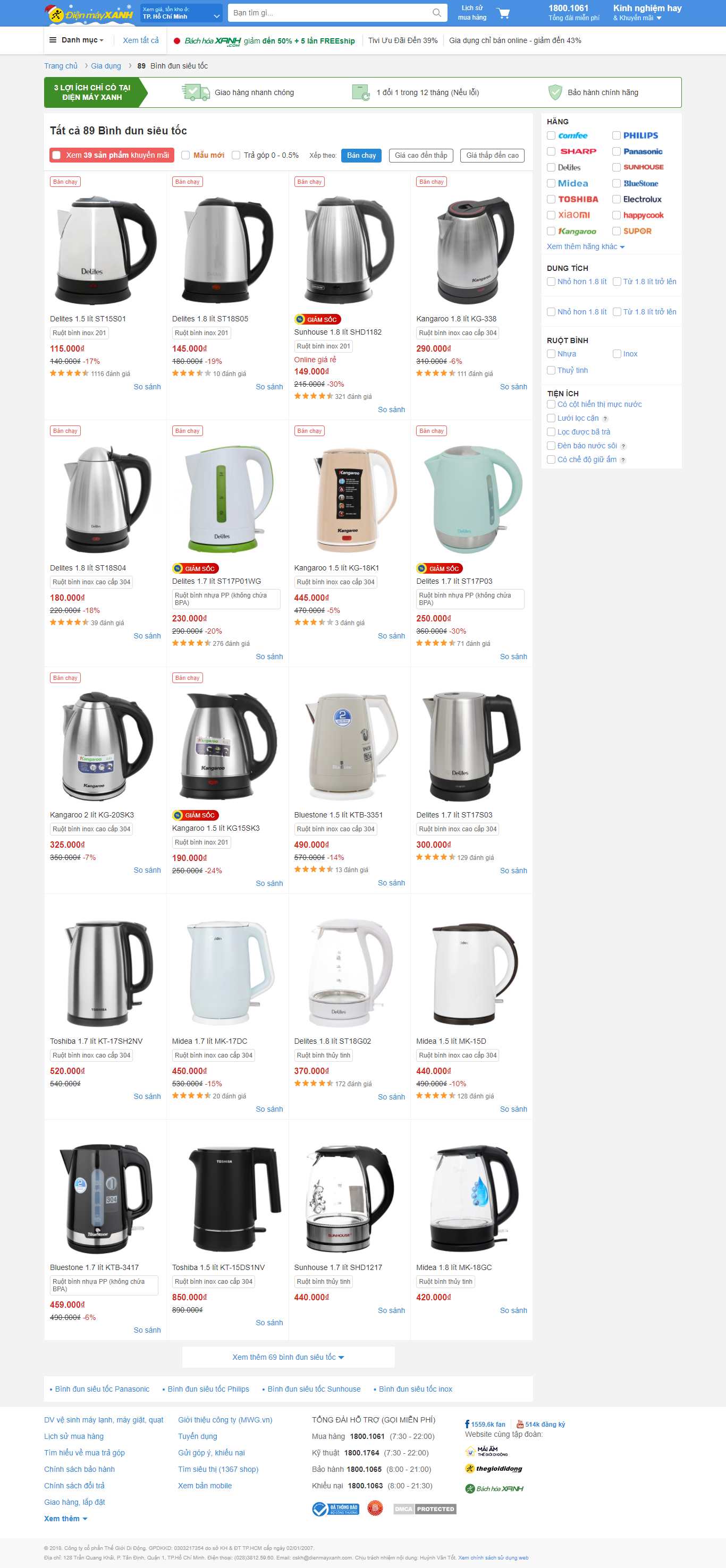This screenshot has height=1568, width=726.
Task: Click the shopping cart icon
Action: [x=503, y=13]
